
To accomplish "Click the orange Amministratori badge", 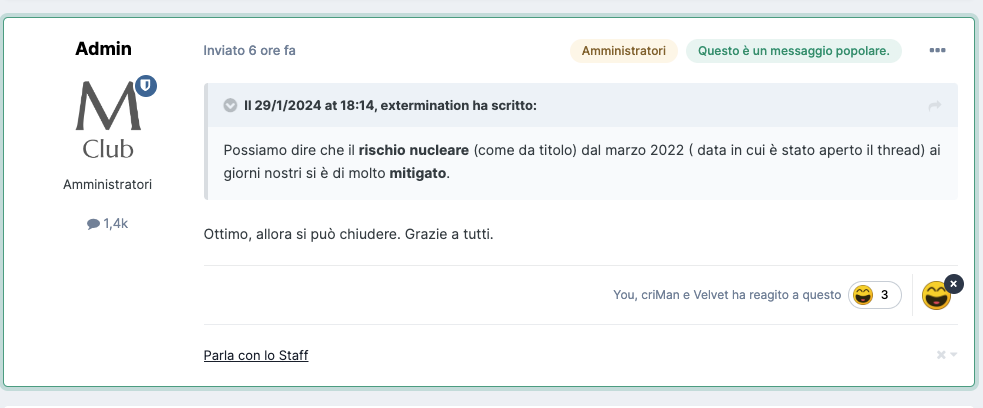I will click(624, 51).
